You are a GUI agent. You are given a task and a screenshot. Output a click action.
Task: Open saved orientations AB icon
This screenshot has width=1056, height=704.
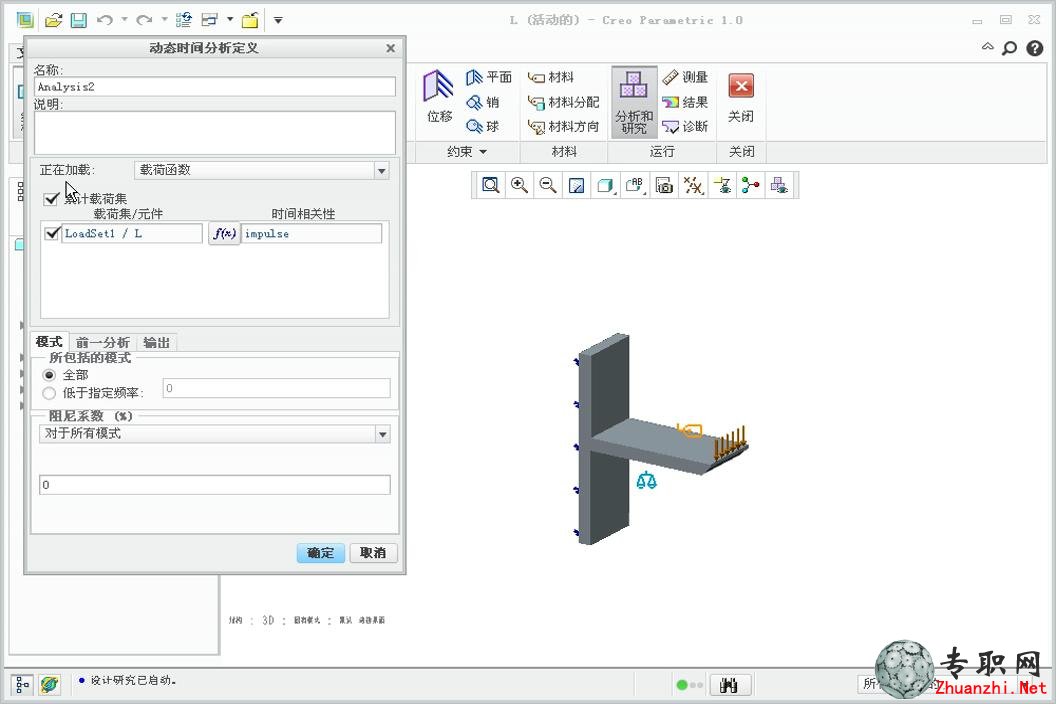(x=635, y=185)
